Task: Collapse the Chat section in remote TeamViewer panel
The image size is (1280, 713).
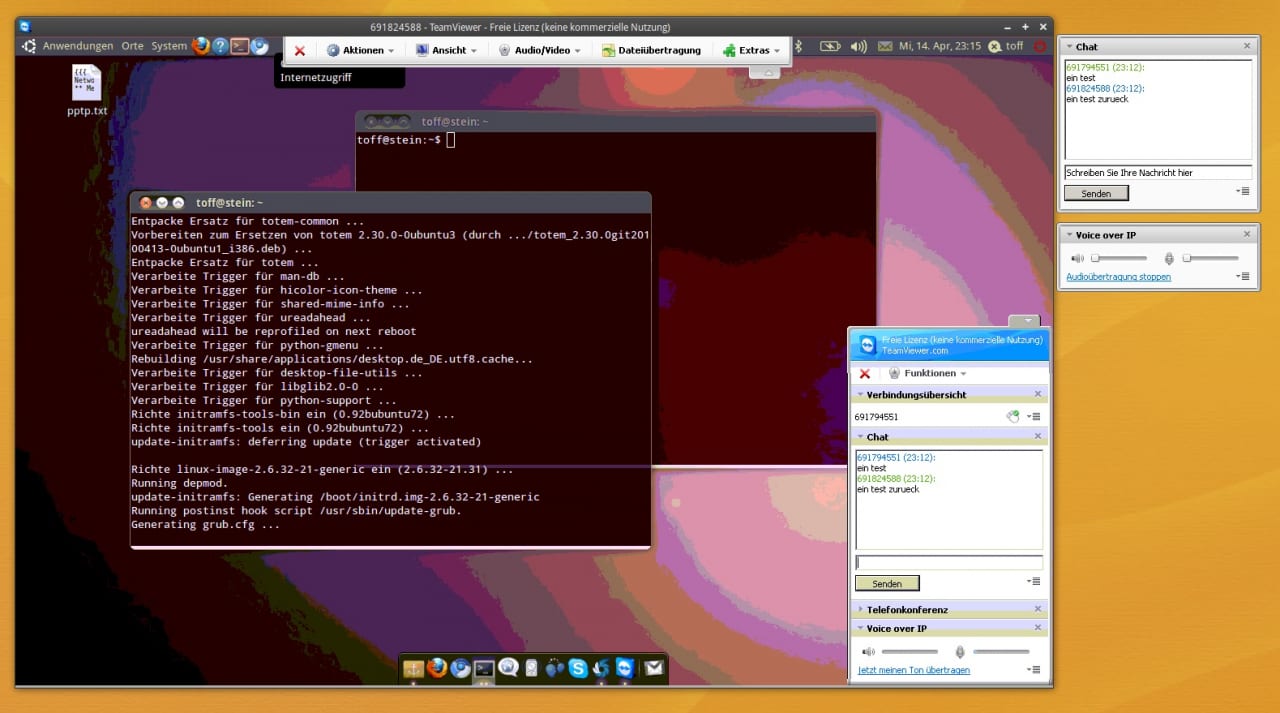Action: (860, 437)
